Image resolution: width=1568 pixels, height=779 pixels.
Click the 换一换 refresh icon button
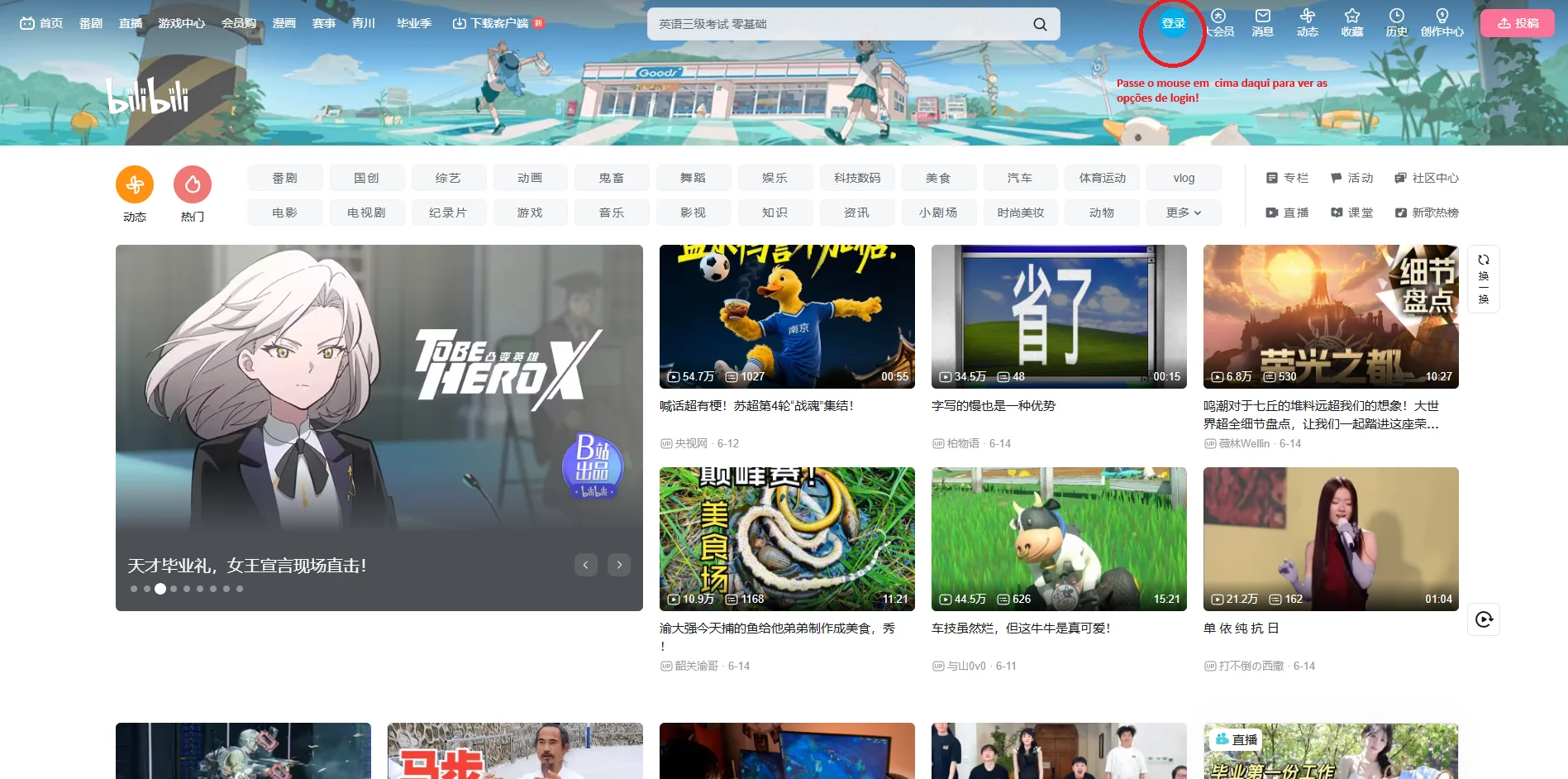[1484, 279]
